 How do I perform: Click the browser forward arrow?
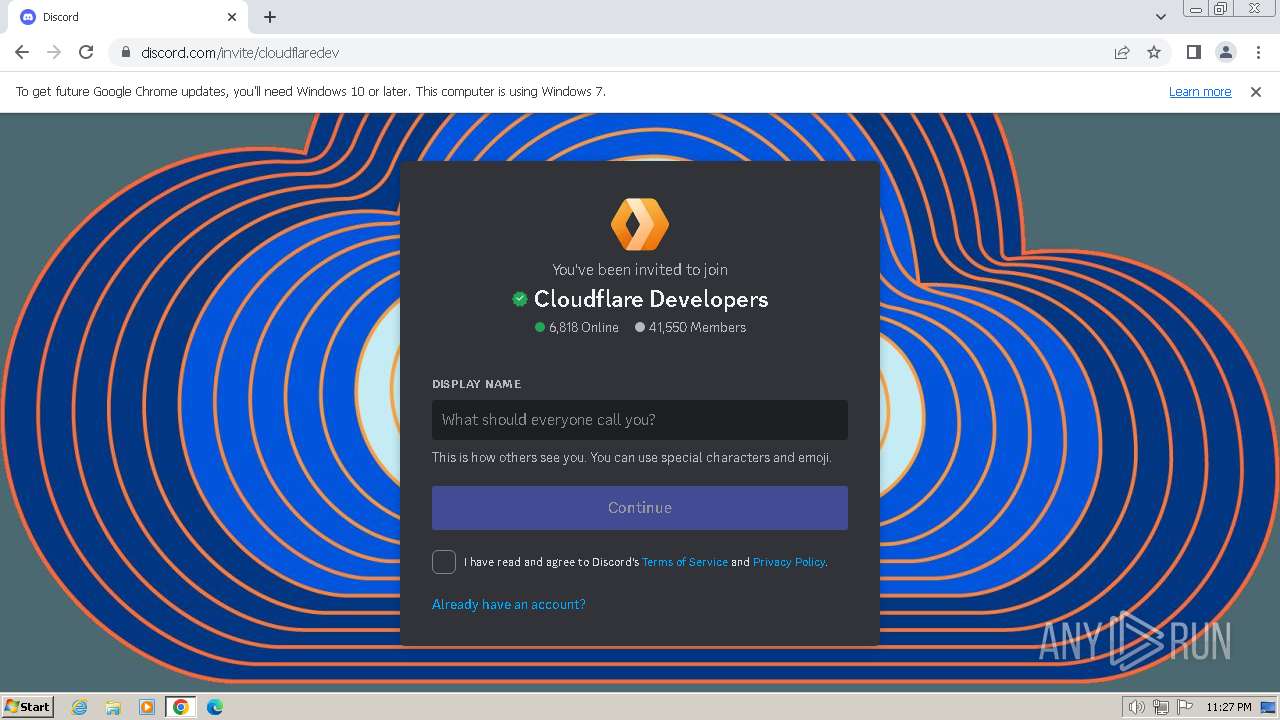point(54,52)
